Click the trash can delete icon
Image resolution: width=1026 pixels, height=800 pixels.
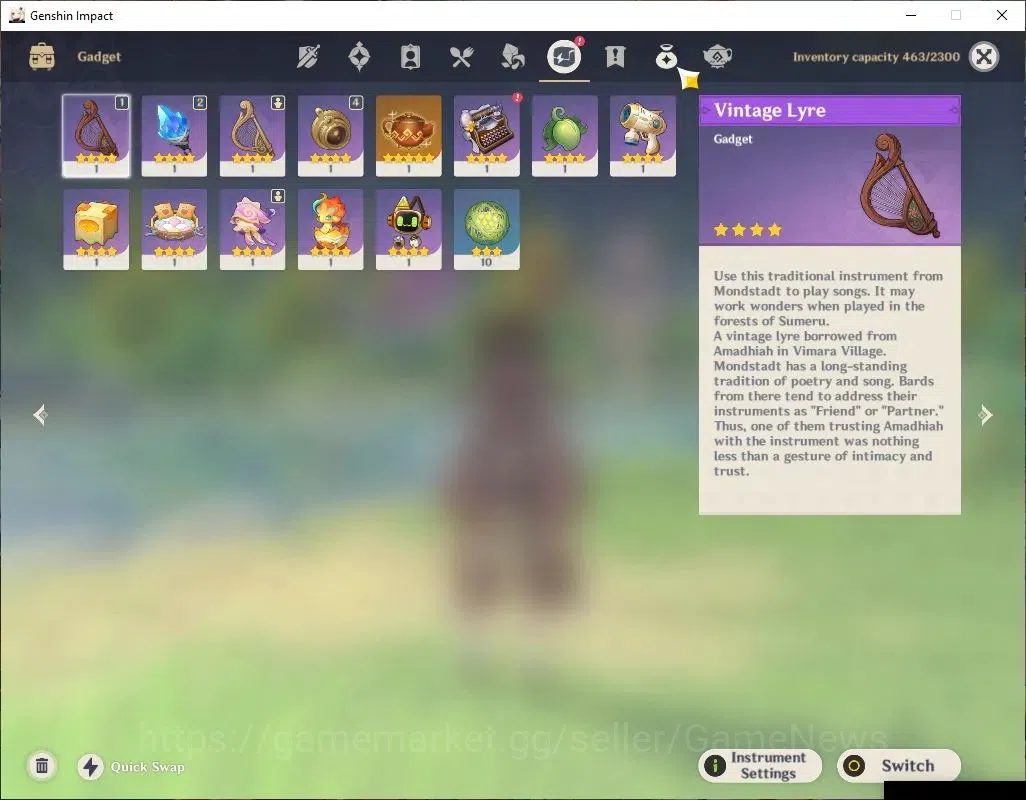42,765
